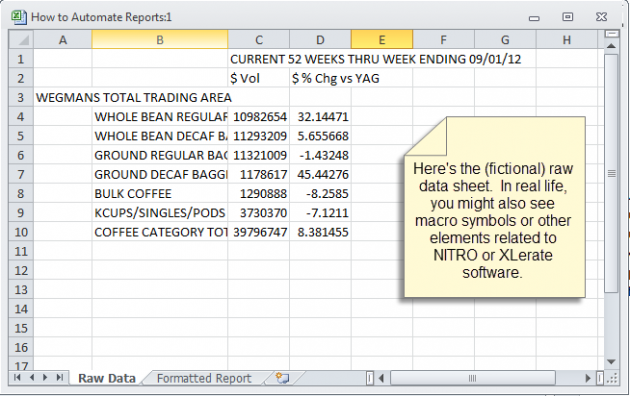Click the yellow raw data sheet note

[x=495, y=207]
